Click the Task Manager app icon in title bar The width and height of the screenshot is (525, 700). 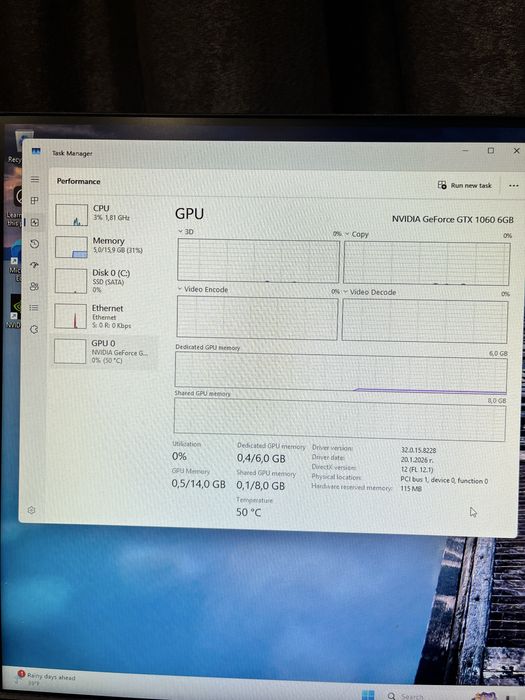point(36,152)
